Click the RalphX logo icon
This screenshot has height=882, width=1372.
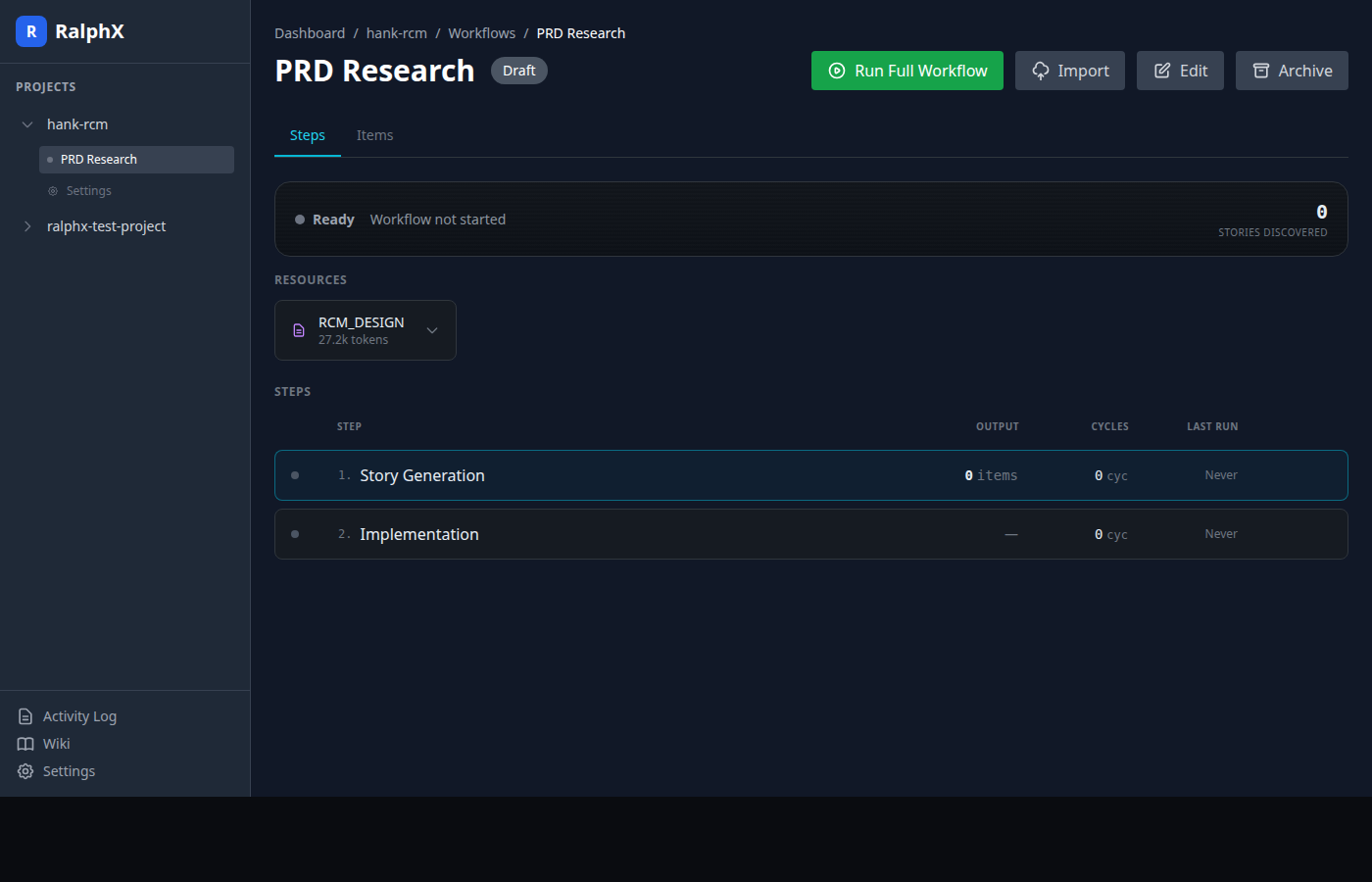point(31,31)
